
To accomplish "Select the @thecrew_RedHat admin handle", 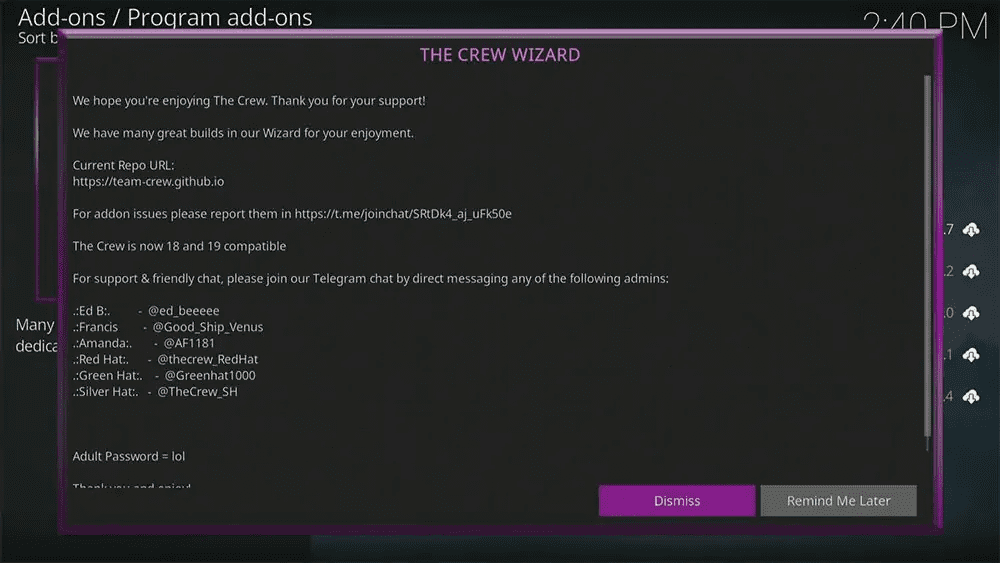I will pos(208,360).
